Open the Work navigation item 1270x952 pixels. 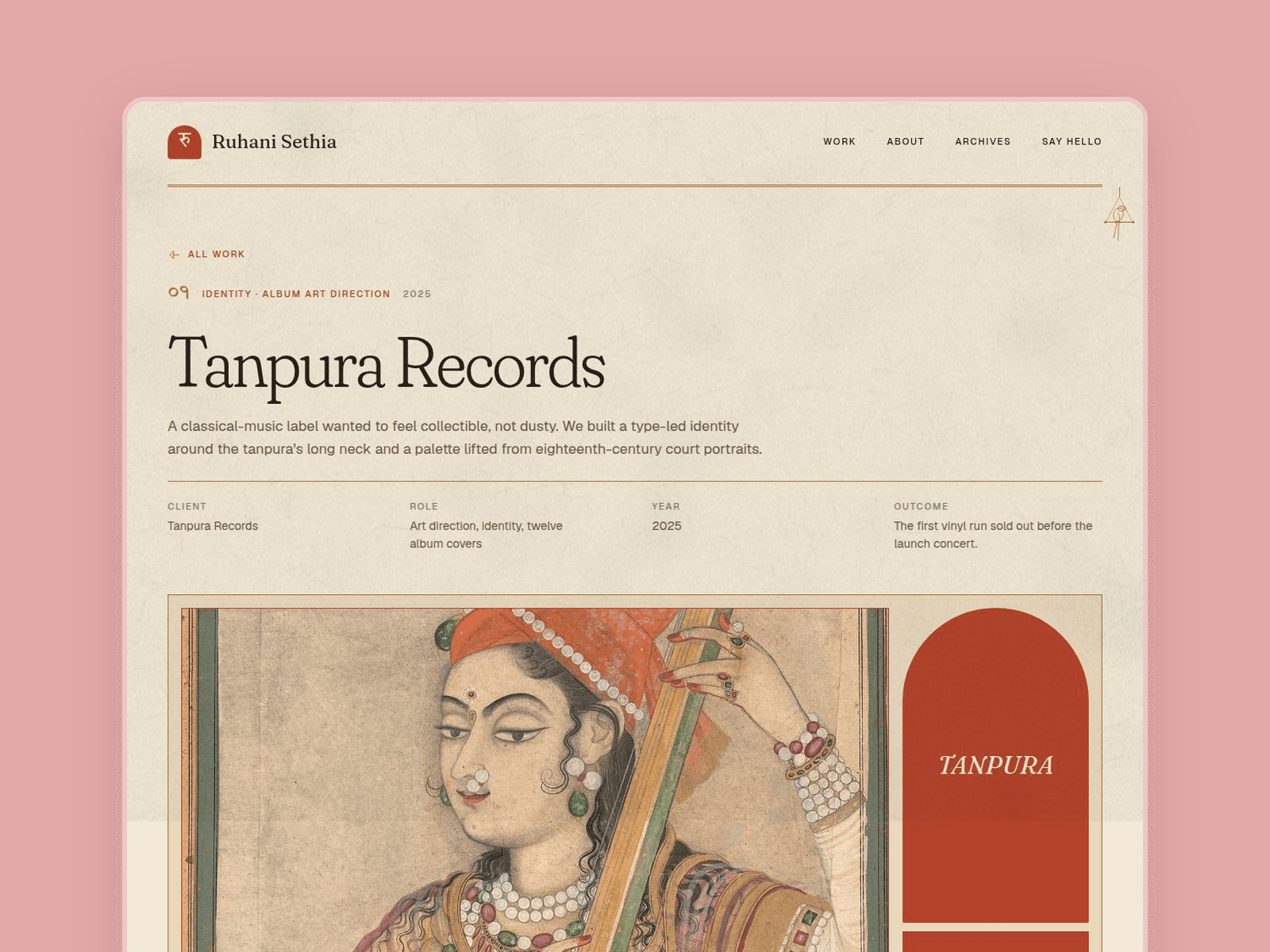(839, 141)
